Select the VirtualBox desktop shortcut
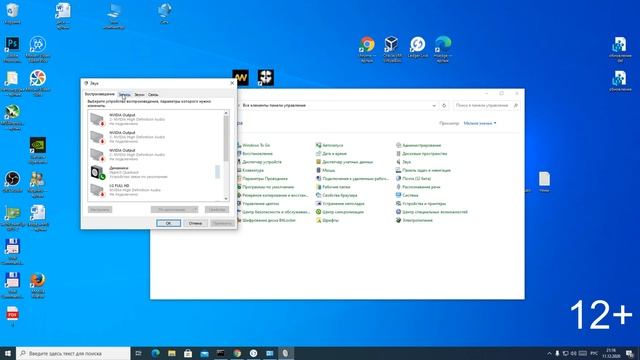640x360 pixels. coord(392,49)
